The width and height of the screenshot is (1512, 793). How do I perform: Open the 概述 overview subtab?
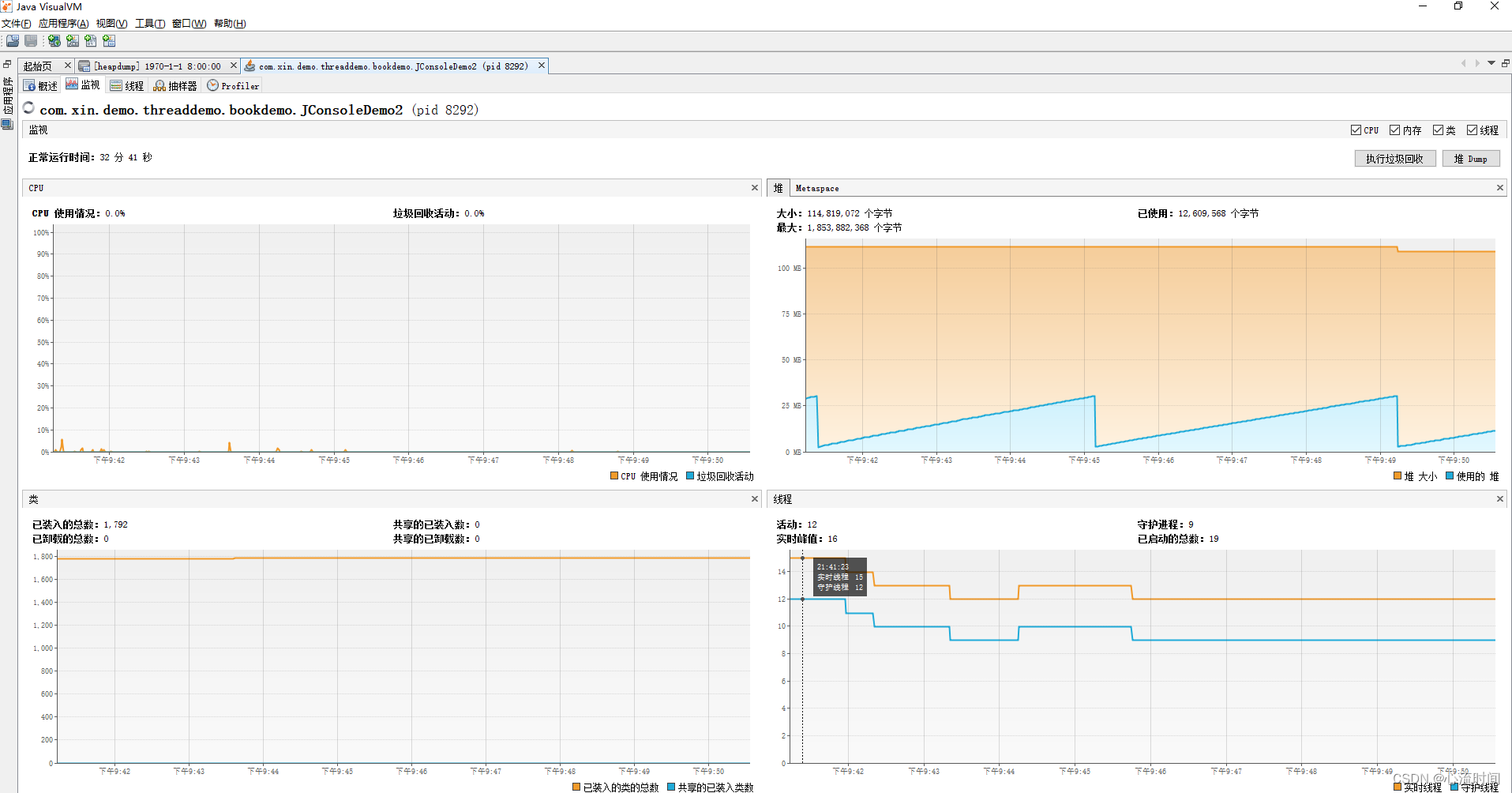click(41, 85)
